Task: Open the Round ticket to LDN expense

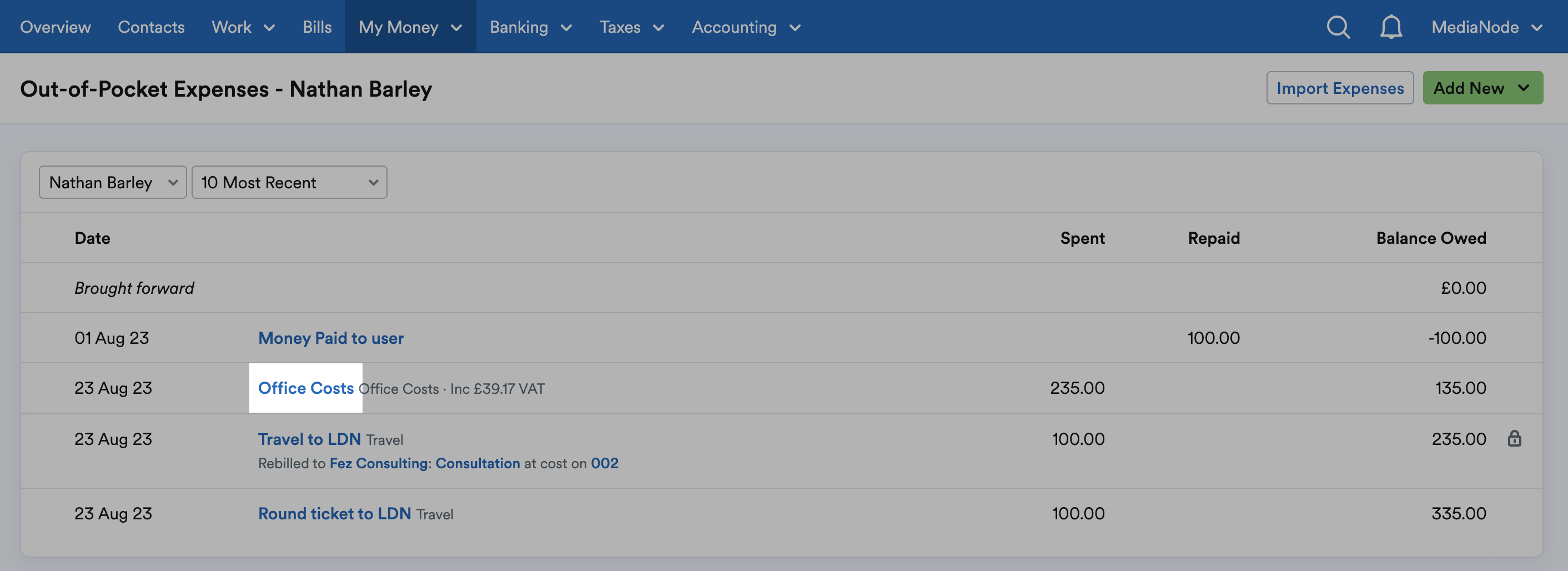Action: click(x=334, y=513)
